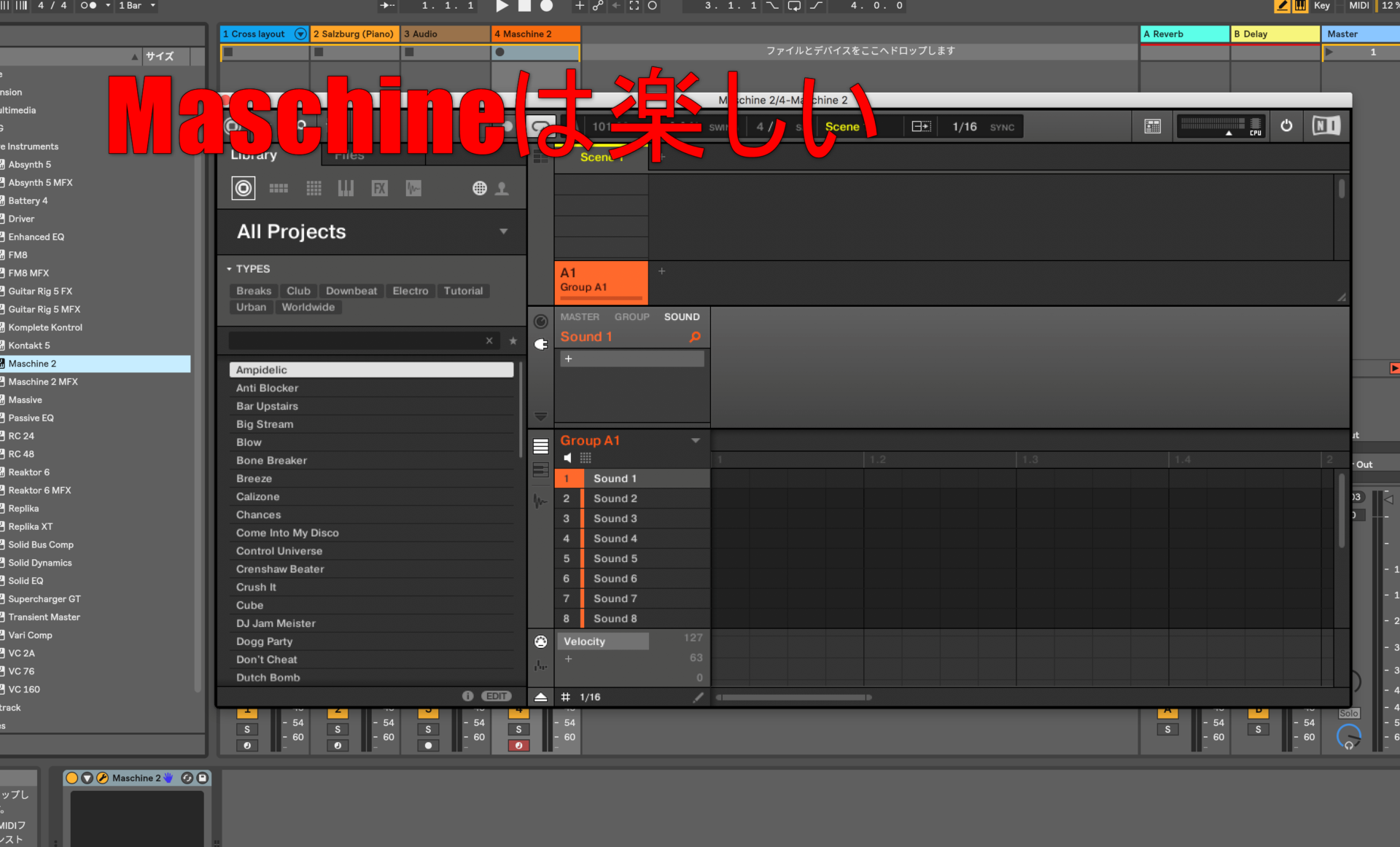The height and width of the screenshot is (847, 1400).
Task: Switch to user content icon
Action: point(502,189)
